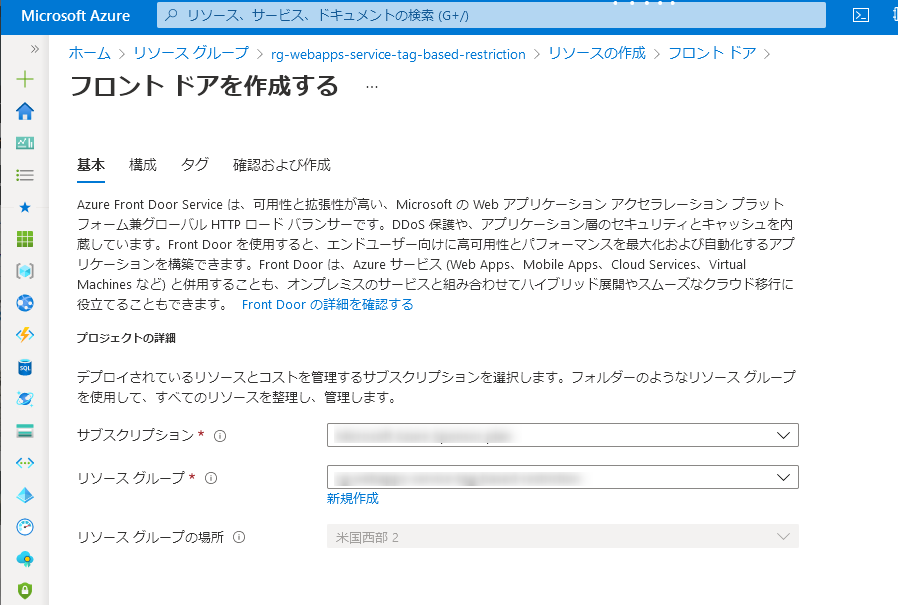Go to ホーム breadcrumb link
898x605 pixels.
90,53
